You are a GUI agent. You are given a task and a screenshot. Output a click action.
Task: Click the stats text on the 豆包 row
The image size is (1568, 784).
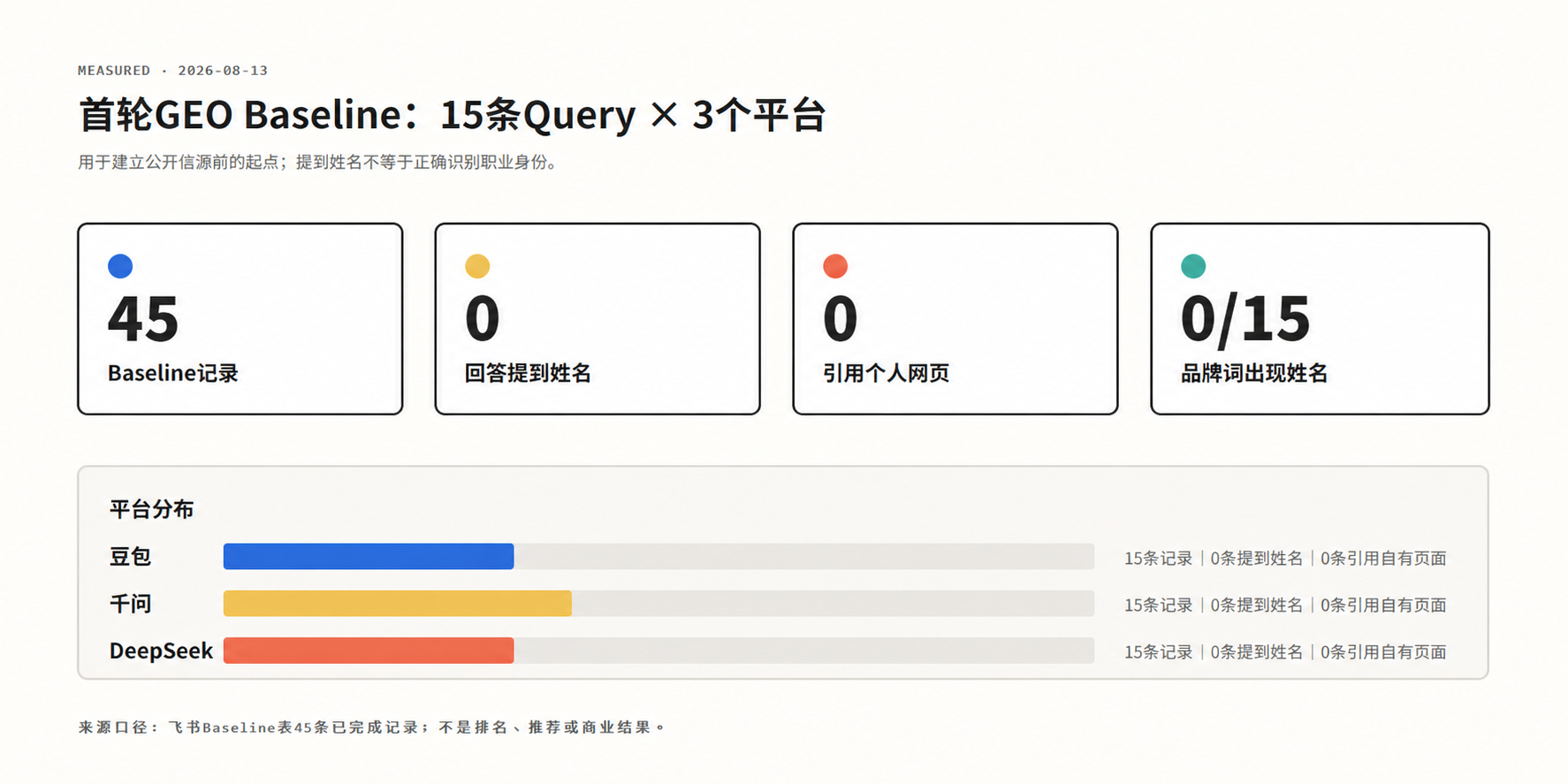pos(1285,559)
